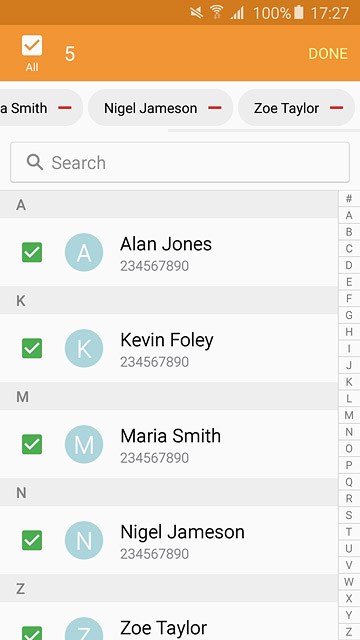Focus the Search contacts field
This screenshot has width=360, height=640.
tap(180, 162)
